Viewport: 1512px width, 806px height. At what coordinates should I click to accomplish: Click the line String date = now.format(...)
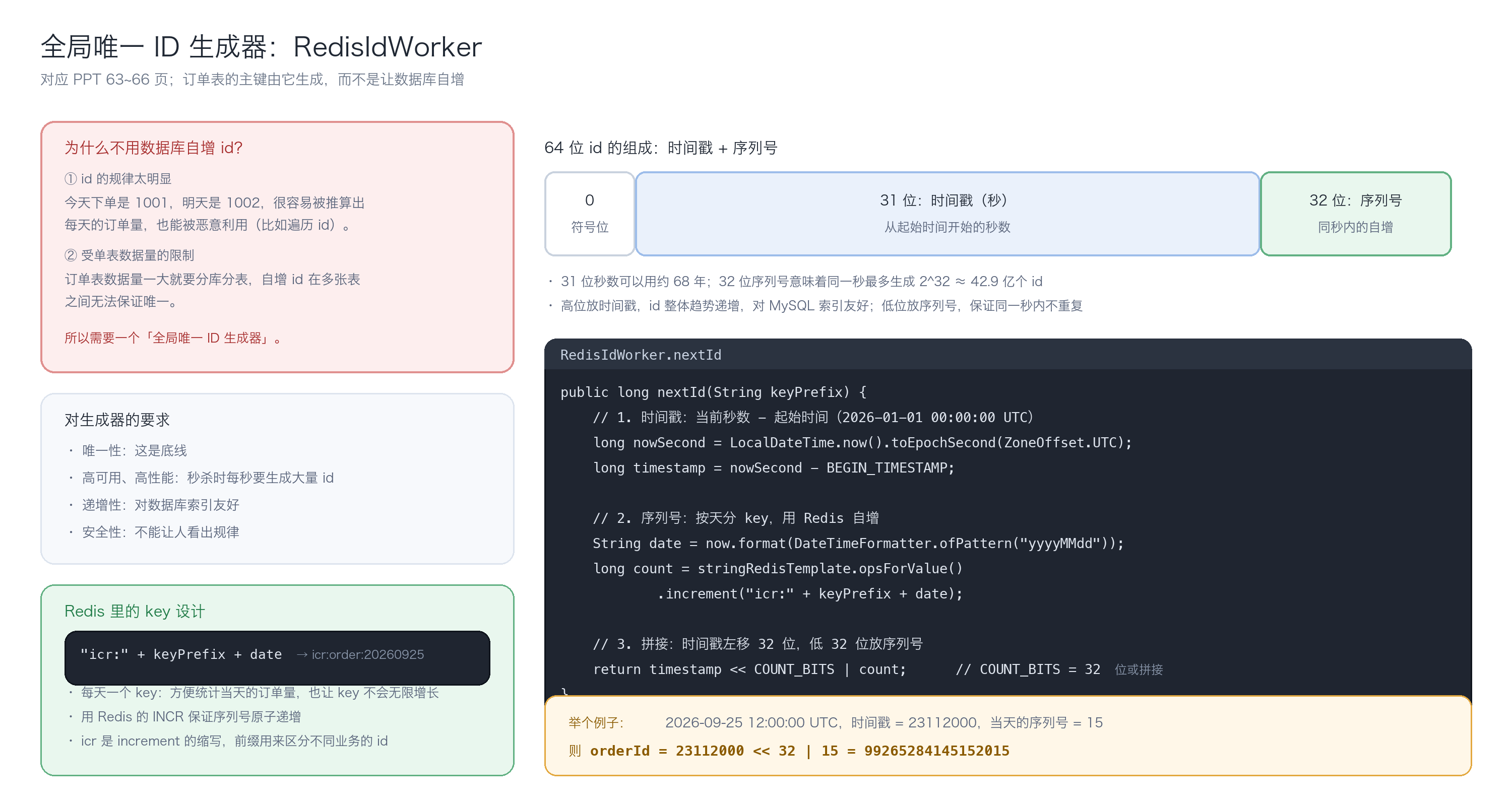tap(858, 543)
